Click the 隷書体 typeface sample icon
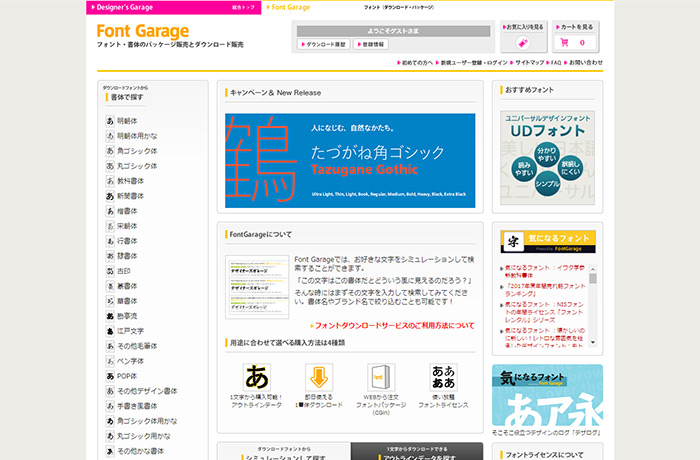700x460 pixels. pos(110,256)
